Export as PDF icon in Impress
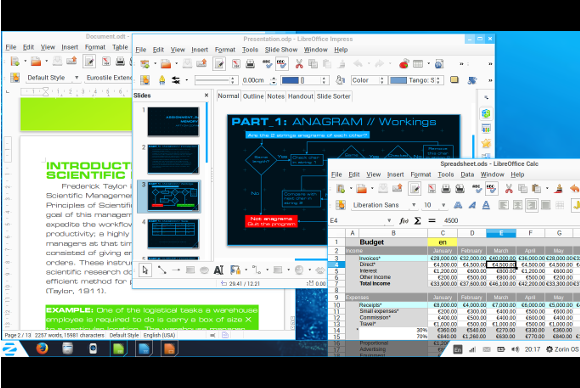Viewport: 580px width, 388px height. [236, 64]
